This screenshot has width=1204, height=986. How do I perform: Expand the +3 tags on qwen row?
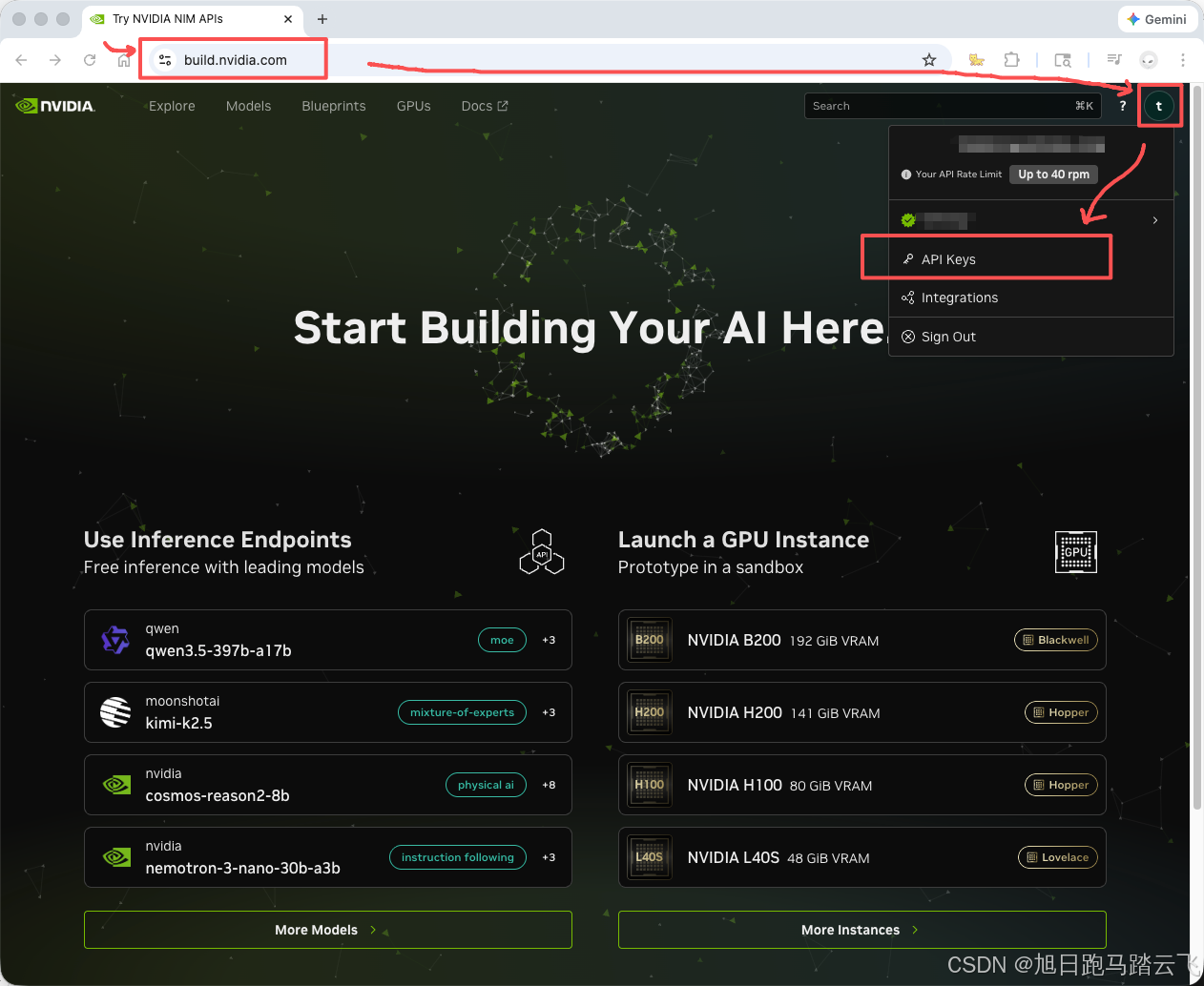click(549, 640)
